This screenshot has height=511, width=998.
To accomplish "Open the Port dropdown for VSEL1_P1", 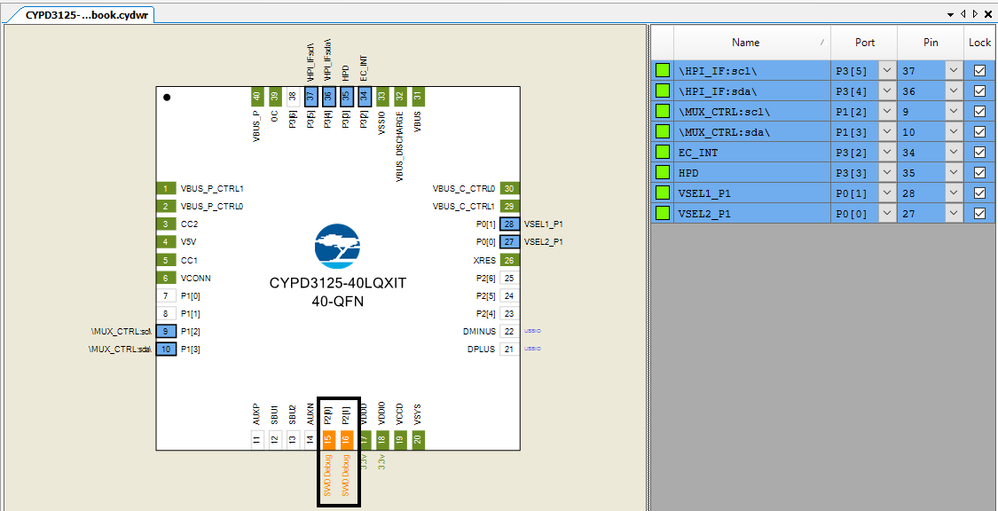I will pos(887,193).
